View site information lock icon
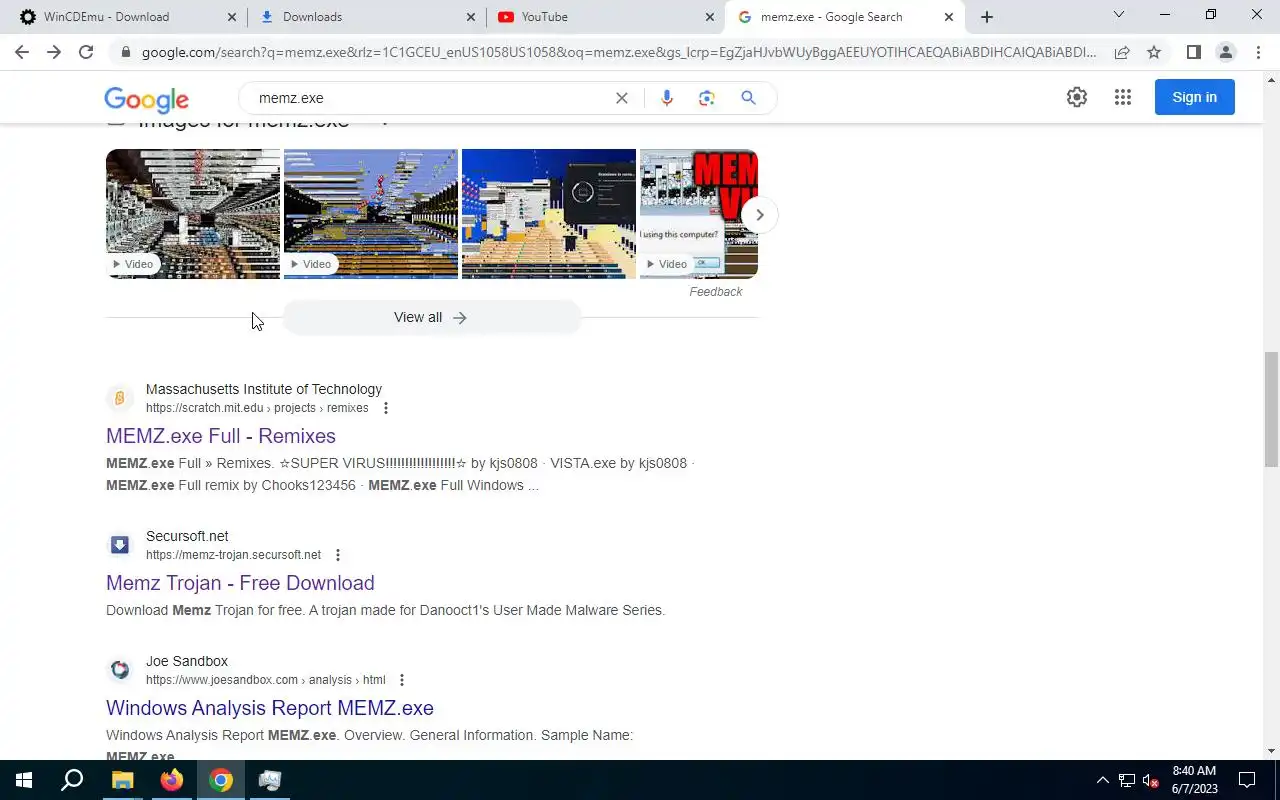Viewport: 1280px width, 800px height. (125, 52)
